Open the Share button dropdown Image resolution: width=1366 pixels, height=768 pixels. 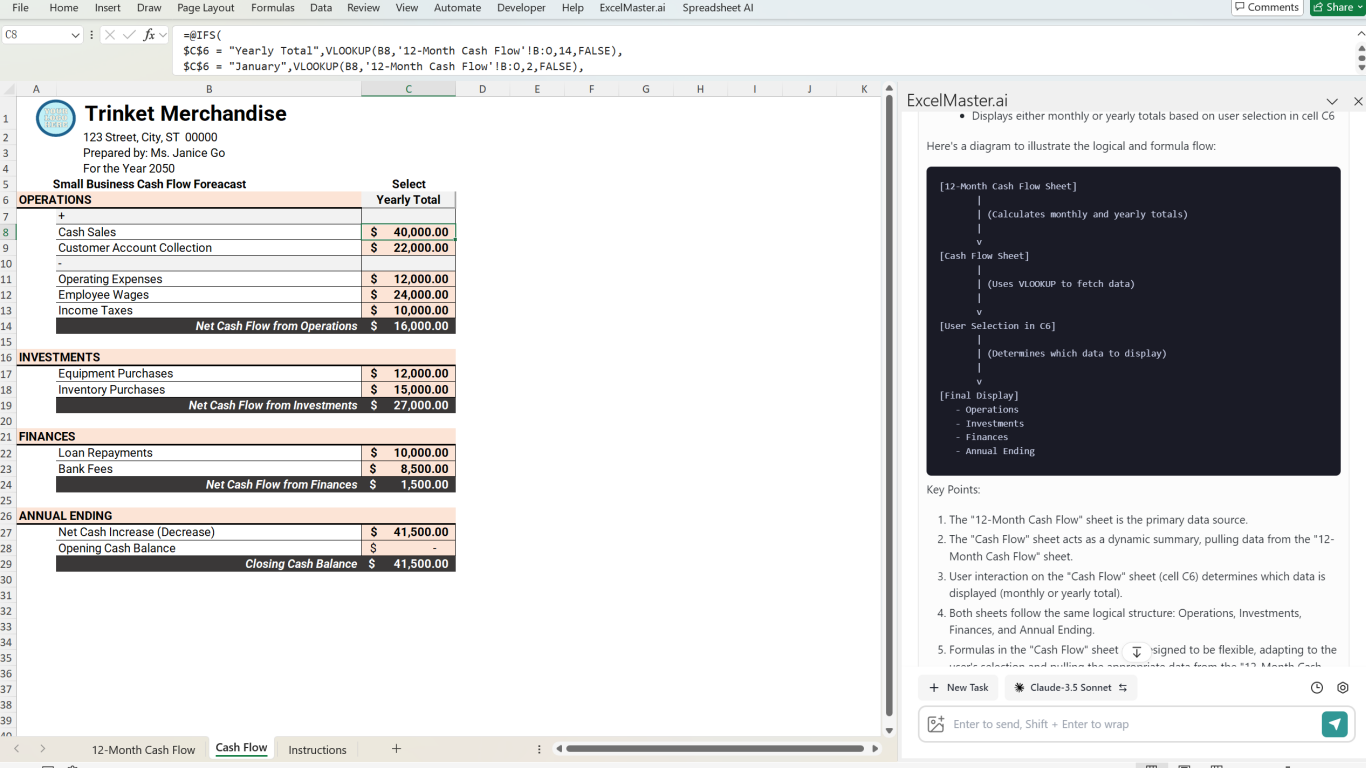click(1361, 7)
